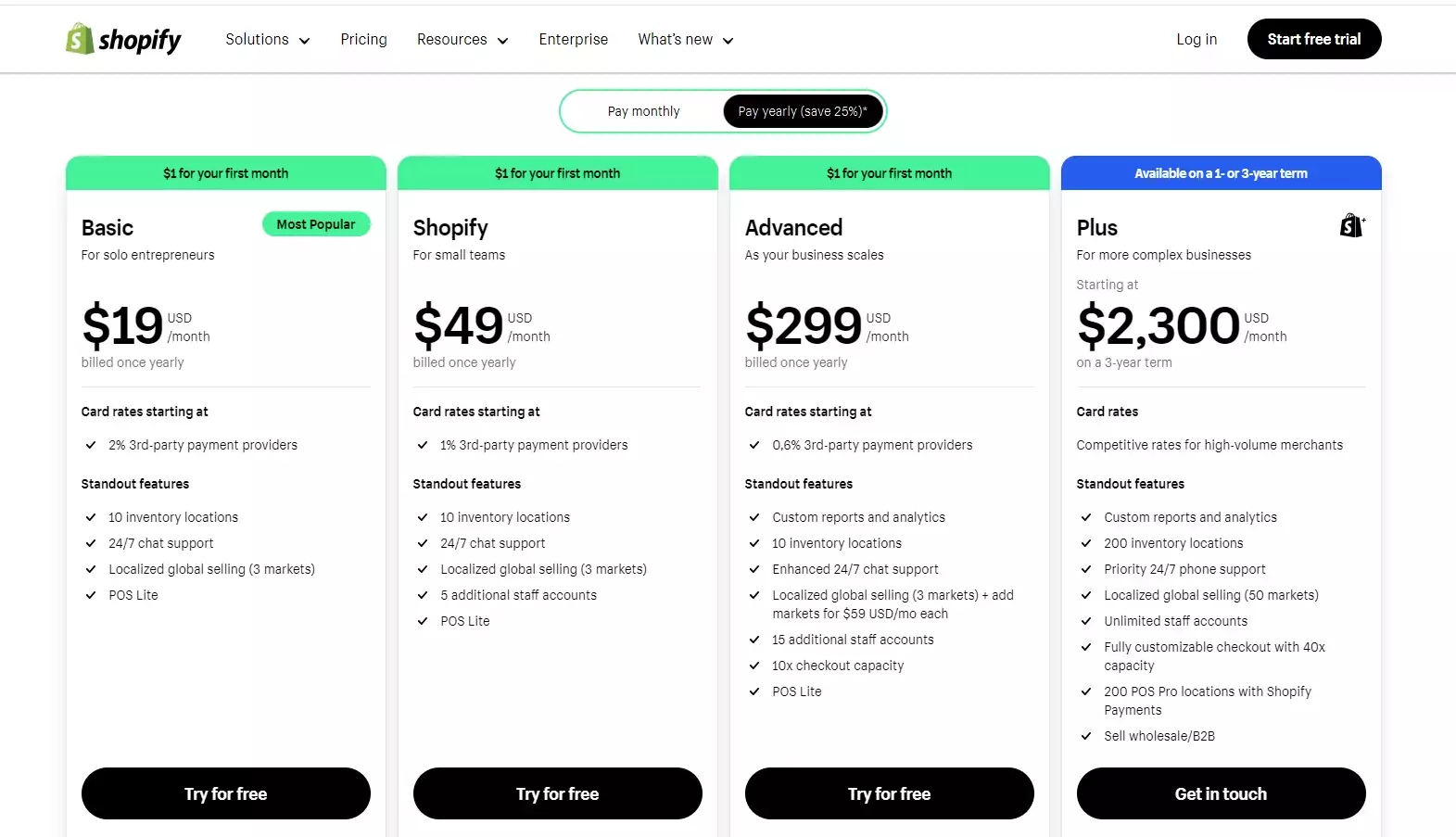Viewport: 1456px width, 837px height.
Task: Click checkmark beside Unlimited staff accounts
Action: (x=1086, y=621)
